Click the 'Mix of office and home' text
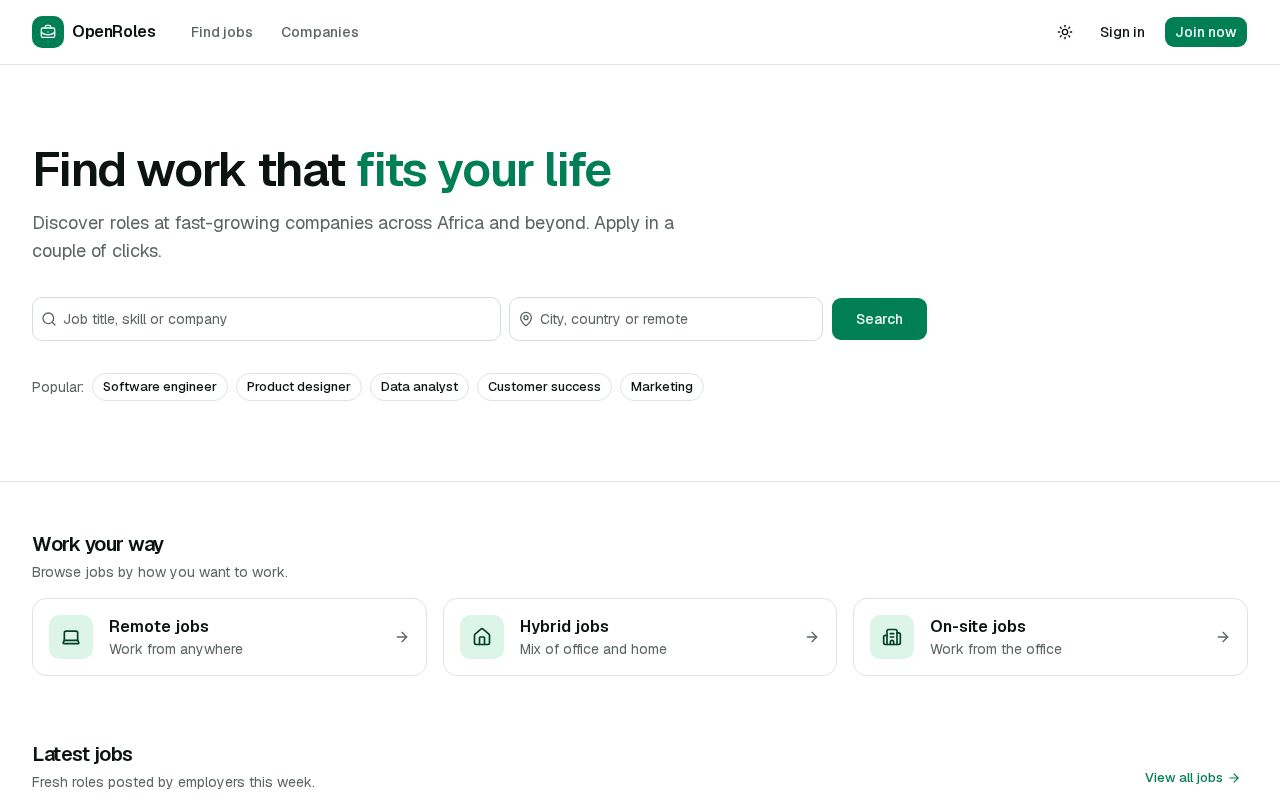This screenshot has width=1280, height=800. (593, 649)
